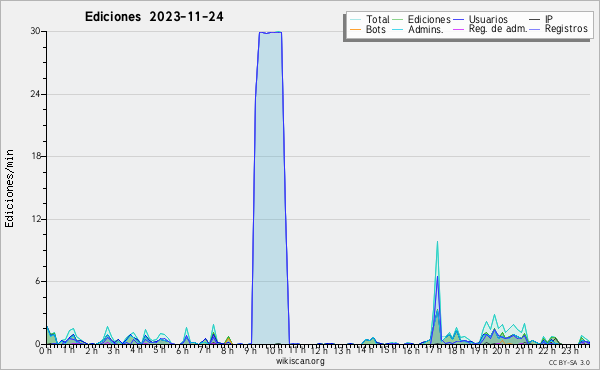The image size is (600, 370).
Task: Click the large blue plateau between 9h and 11h
Action: pos(270,187)
